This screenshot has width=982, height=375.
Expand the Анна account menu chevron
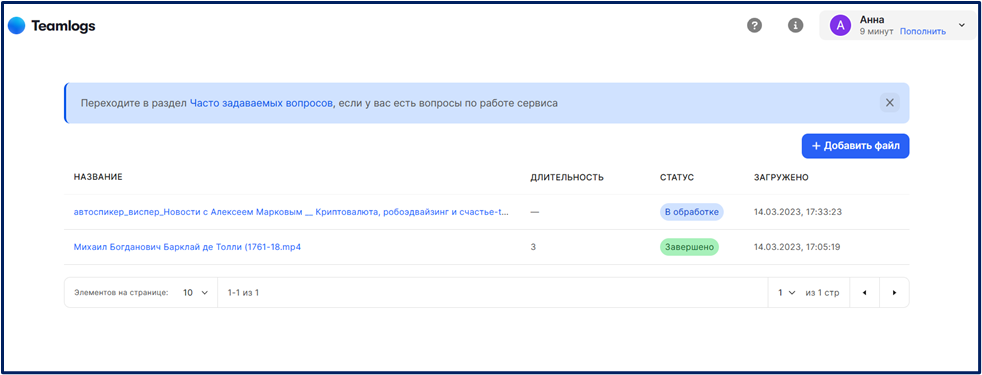tap(962, 25)
